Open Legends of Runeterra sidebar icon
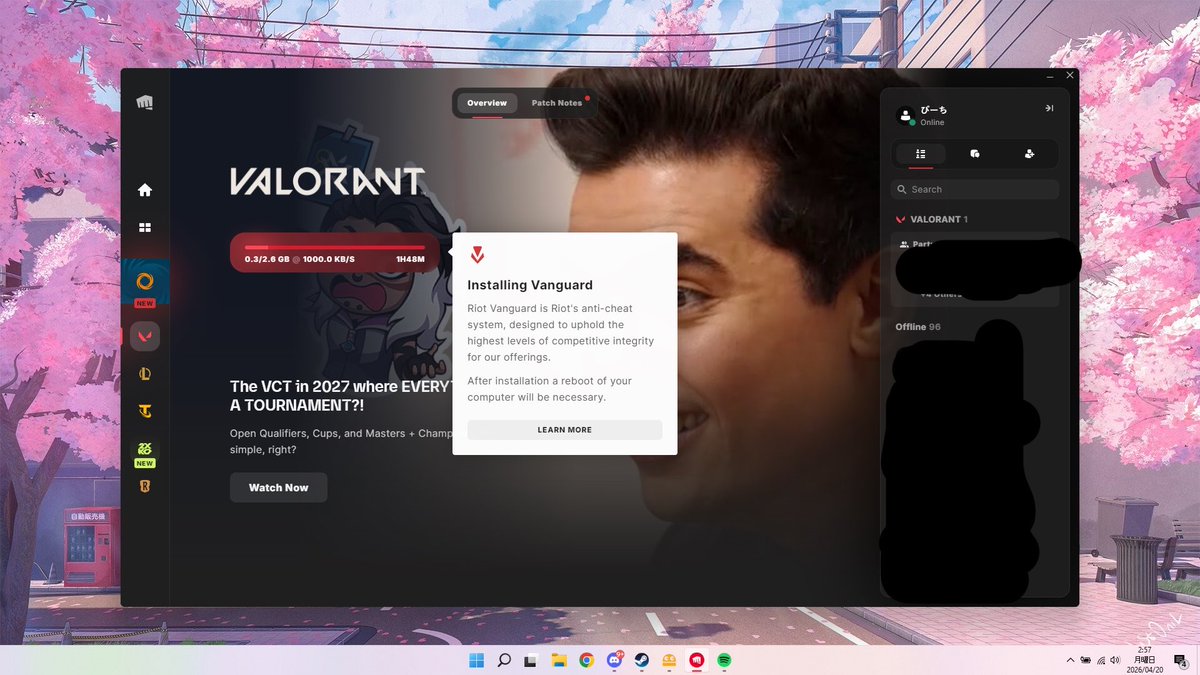 pos(145,486)
